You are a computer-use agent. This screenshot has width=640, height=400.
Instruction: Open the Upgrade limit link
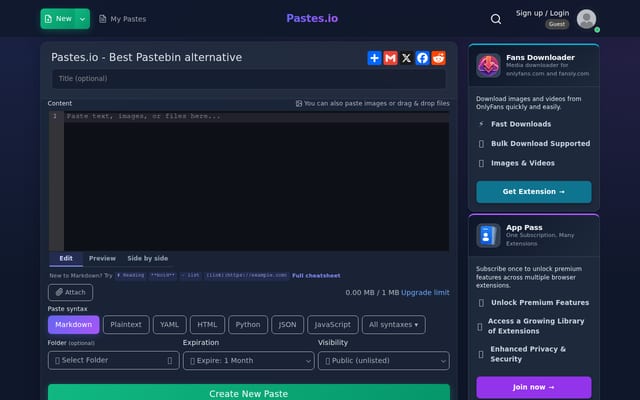(x=425, y=293)
